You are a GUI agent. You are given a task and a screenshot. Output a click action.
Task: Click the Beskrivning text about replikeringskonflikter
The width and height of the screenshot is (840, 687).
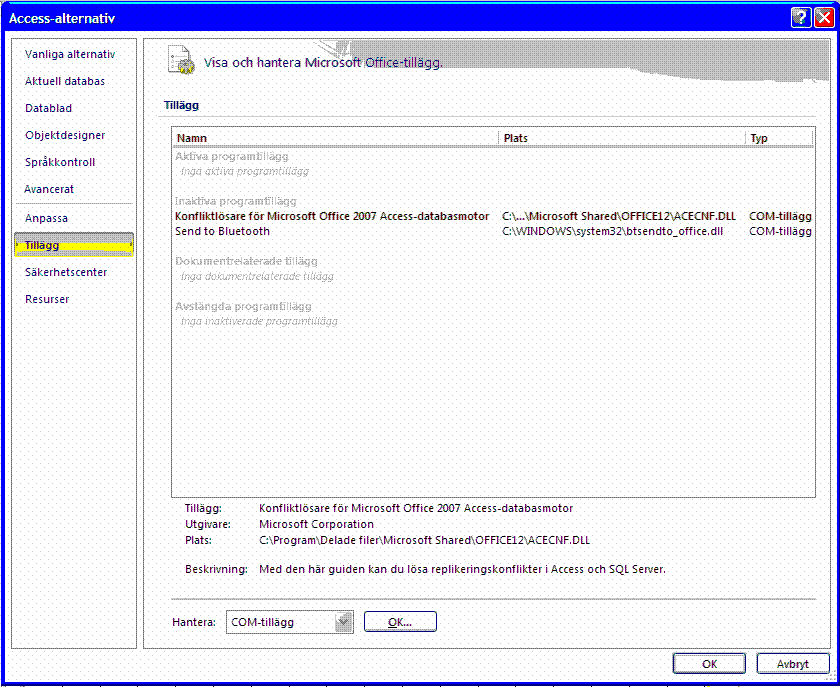462,569
